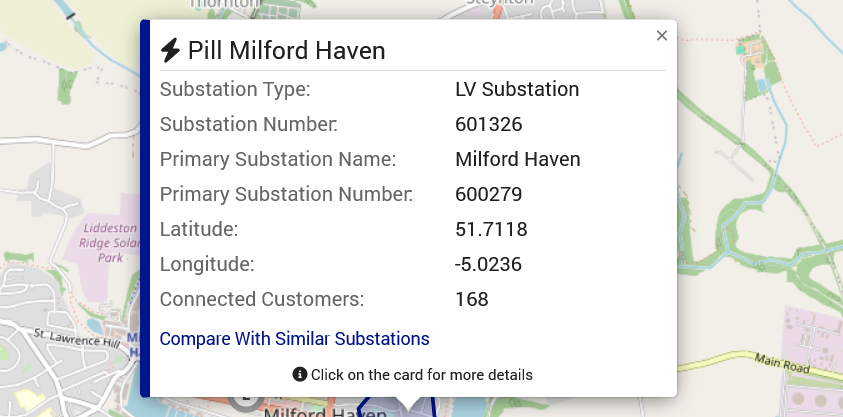
Task: Click the popup pointer tip at bottom
Action: [x=407, y=406]
